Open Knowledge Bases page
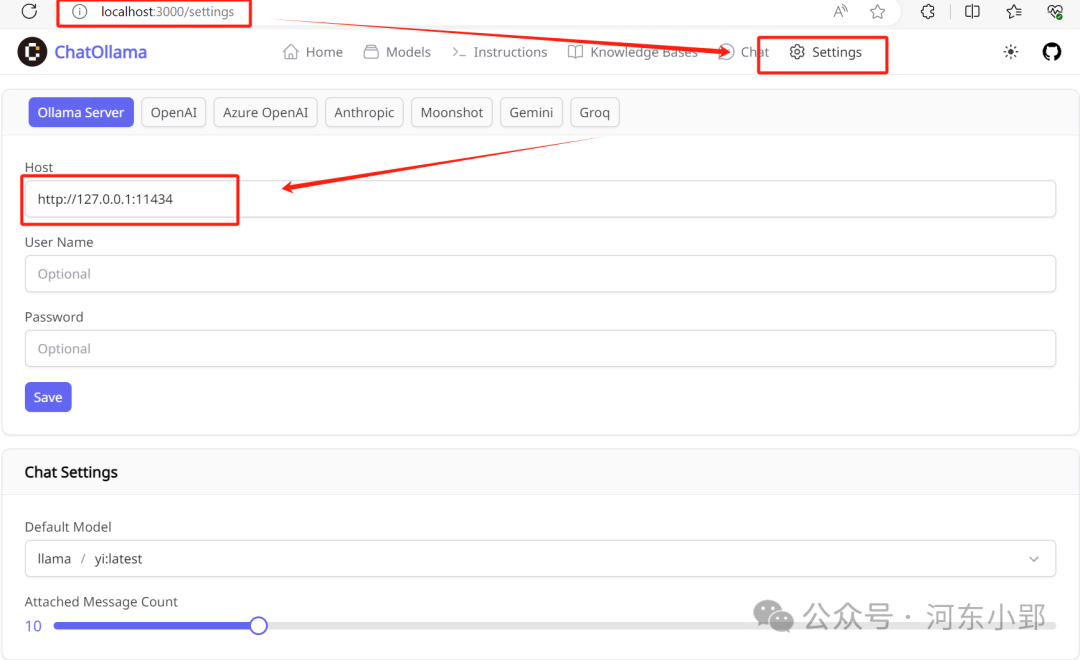The height and width of the screenshot is (660, 1080). pos(632,52)
